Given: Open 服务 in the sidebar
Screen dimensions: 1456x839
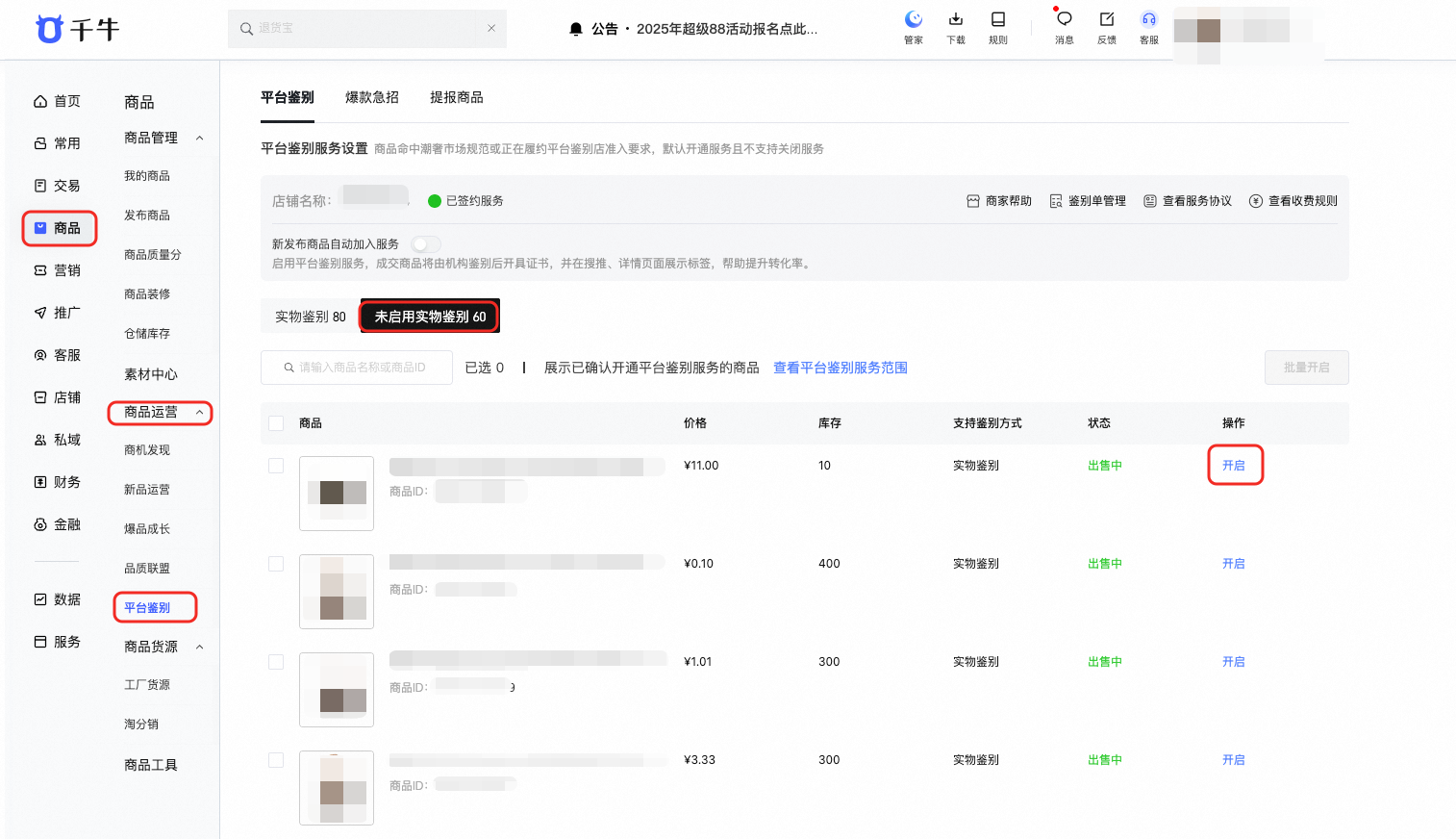Looking at the screenshot, I should click(58, 642).
